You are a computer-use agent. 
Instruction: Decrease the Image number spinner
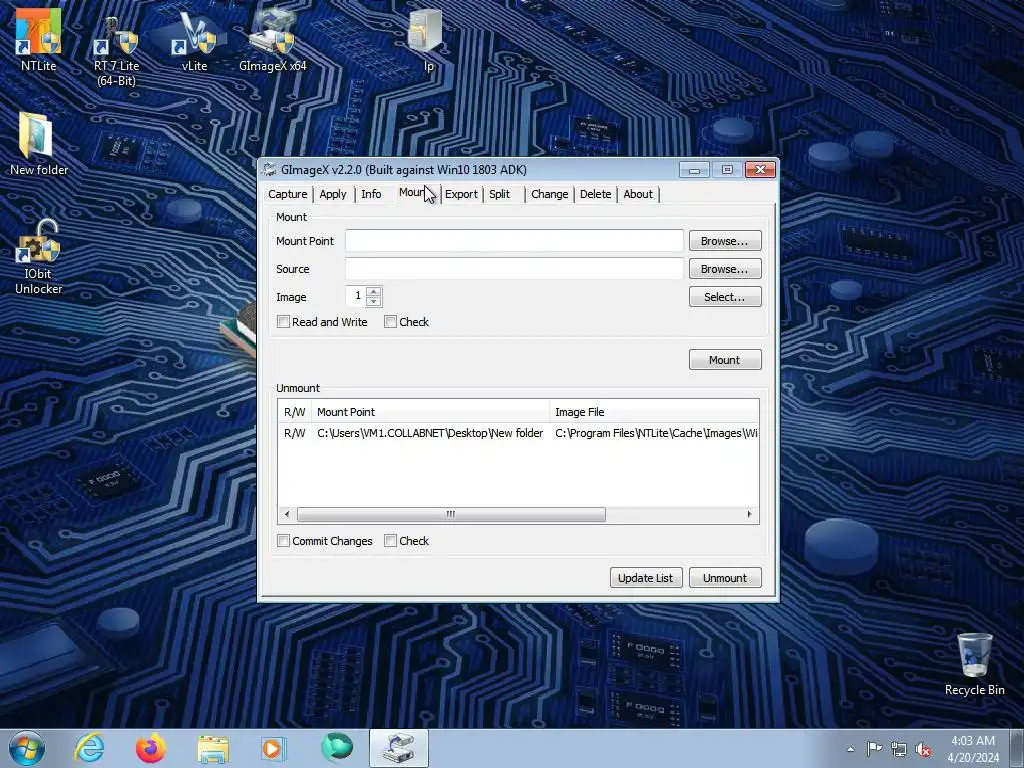374,302
